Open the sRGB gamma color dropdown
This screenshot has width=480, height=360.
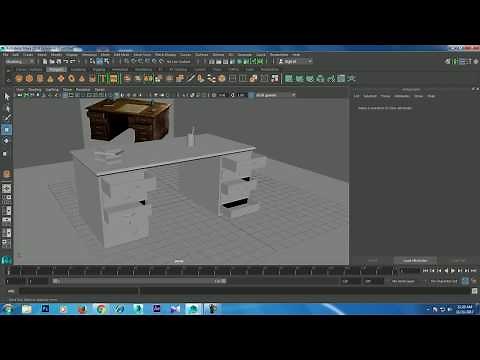275,95
